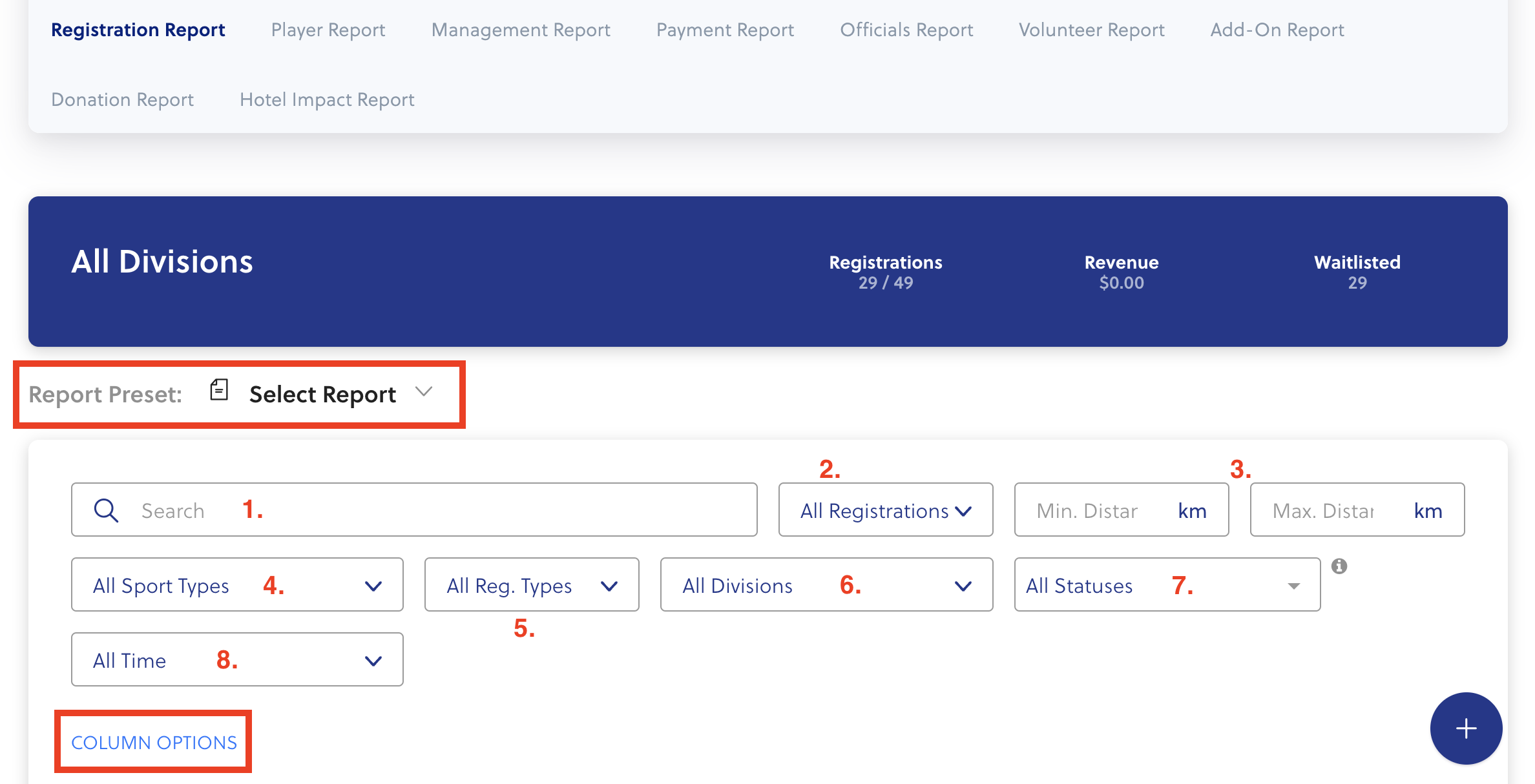
Task: Open the All Divisions filter dropdown
Action: point(826,585)
